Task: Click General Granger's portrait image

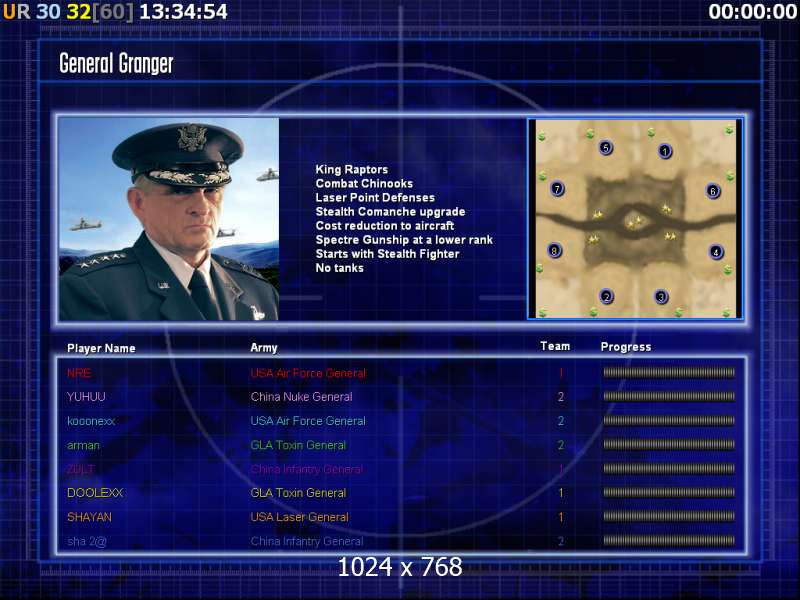Action: point(169,219)
